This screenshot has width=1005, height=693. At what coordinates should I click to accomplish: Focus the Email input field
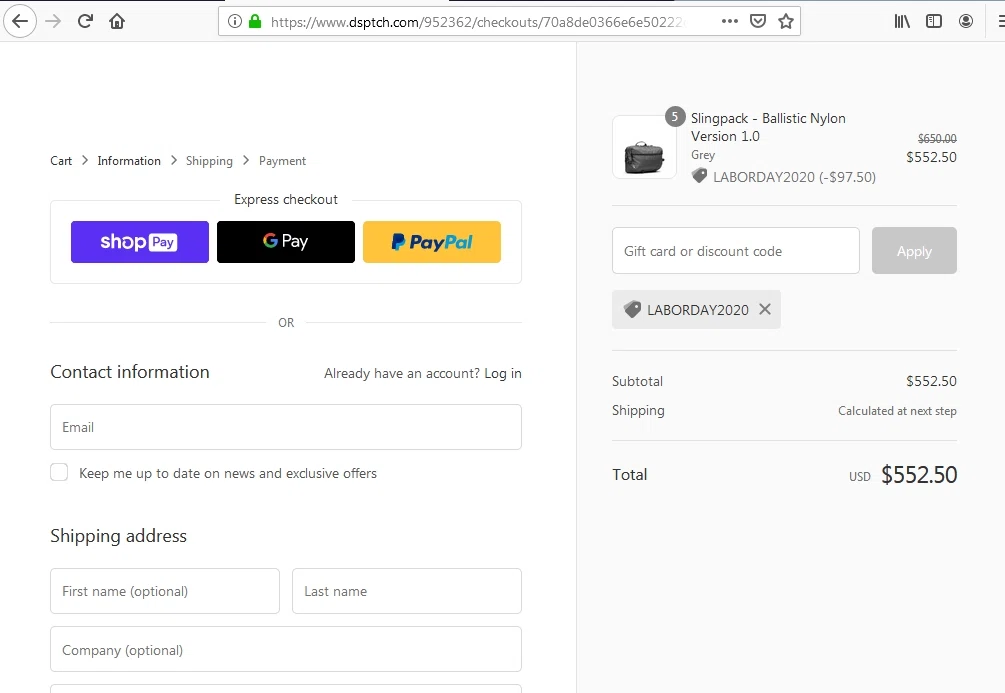286,427
